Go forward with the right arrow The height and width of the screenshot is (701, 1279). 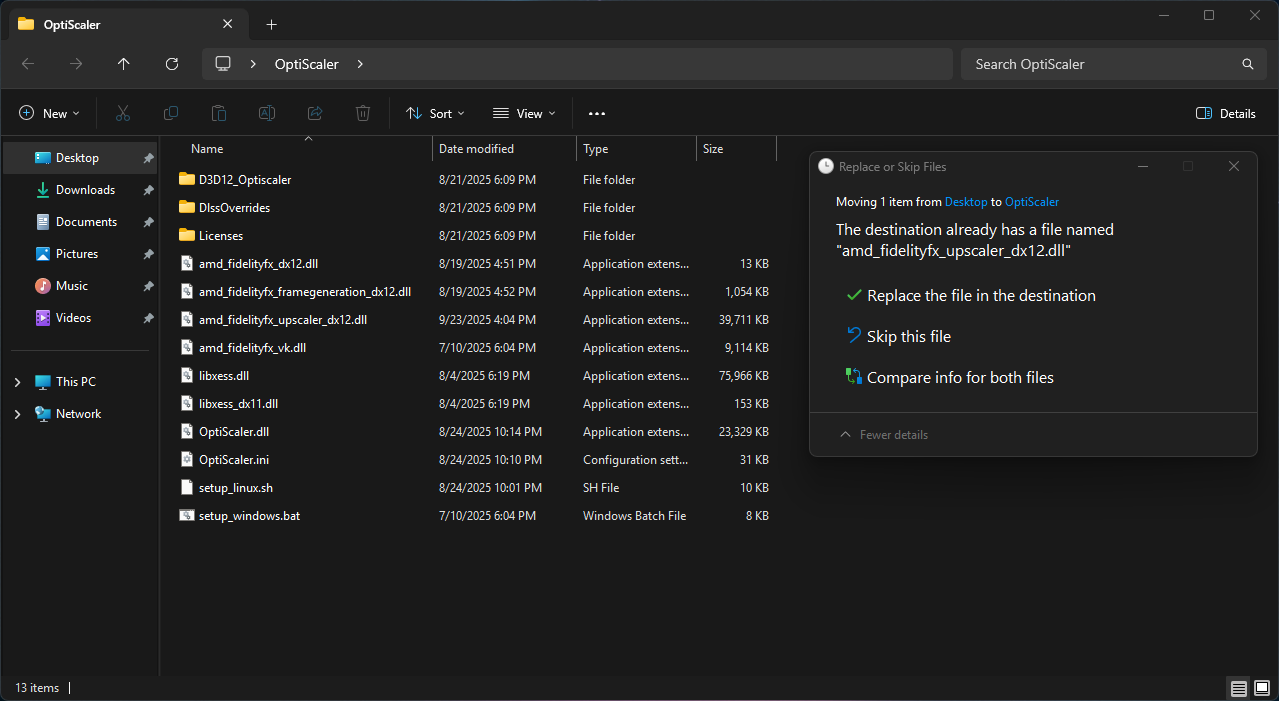76,64
